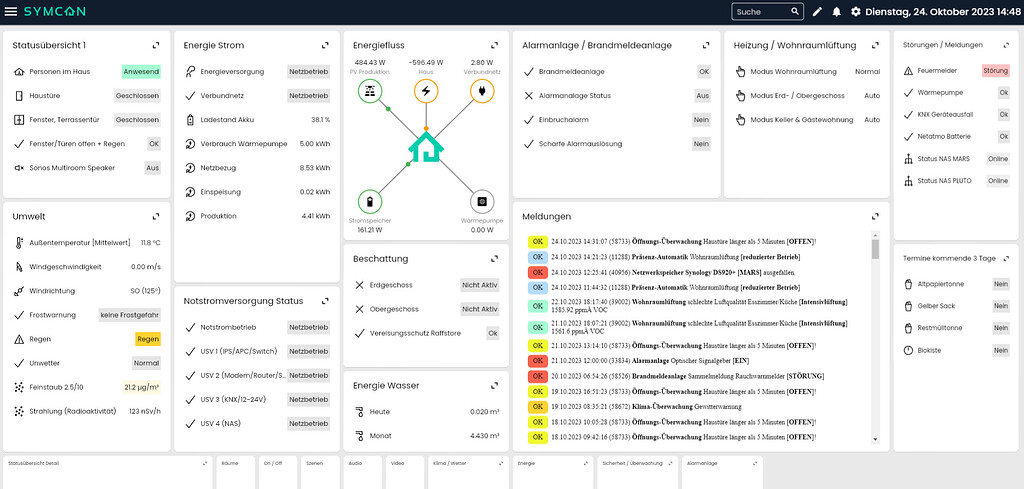Click the PV Produktion solar icon in Energiefluss

pyautogui.click(x=370, y=92)
